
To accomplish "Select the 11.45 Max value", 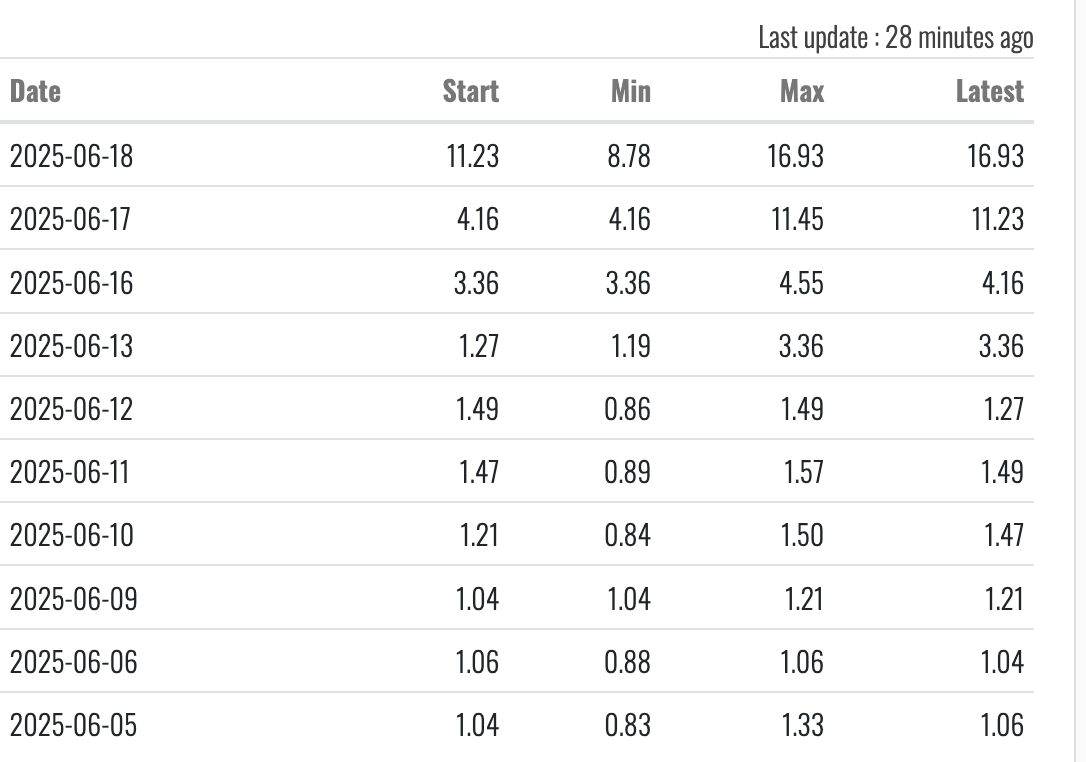I will pos(796,219).
